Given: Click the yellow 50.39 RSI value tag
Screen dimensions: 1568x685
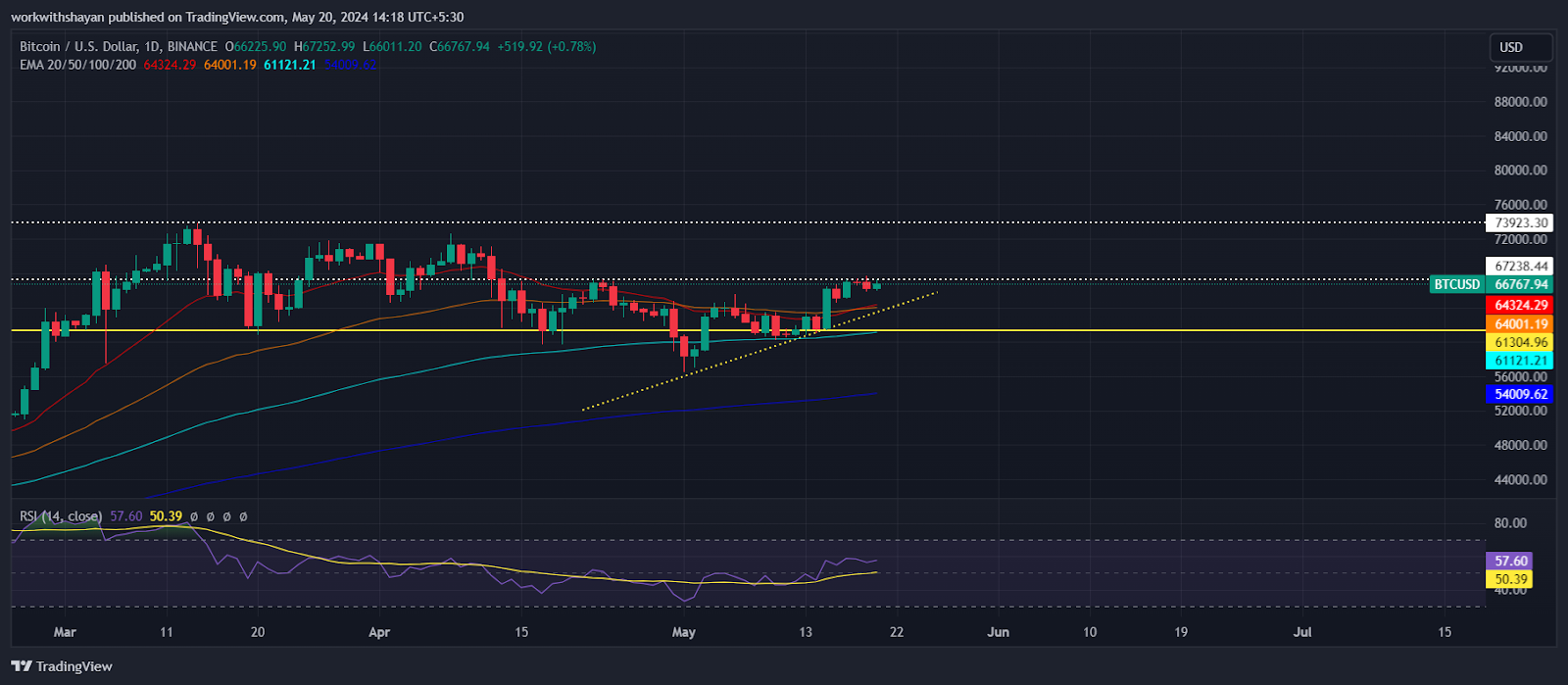Looking at the screenshot, I should (x=1510, y=579).
